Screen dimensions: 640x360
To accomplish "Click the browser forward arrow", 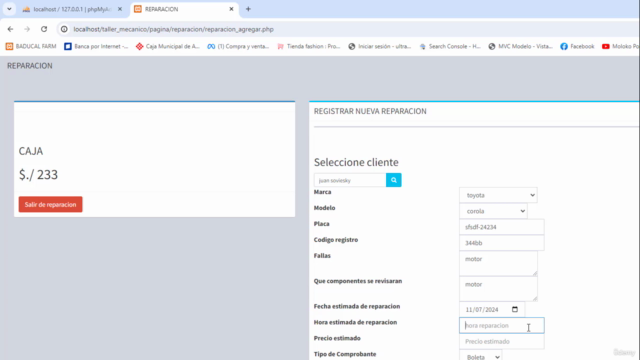I will pos(27,29).
